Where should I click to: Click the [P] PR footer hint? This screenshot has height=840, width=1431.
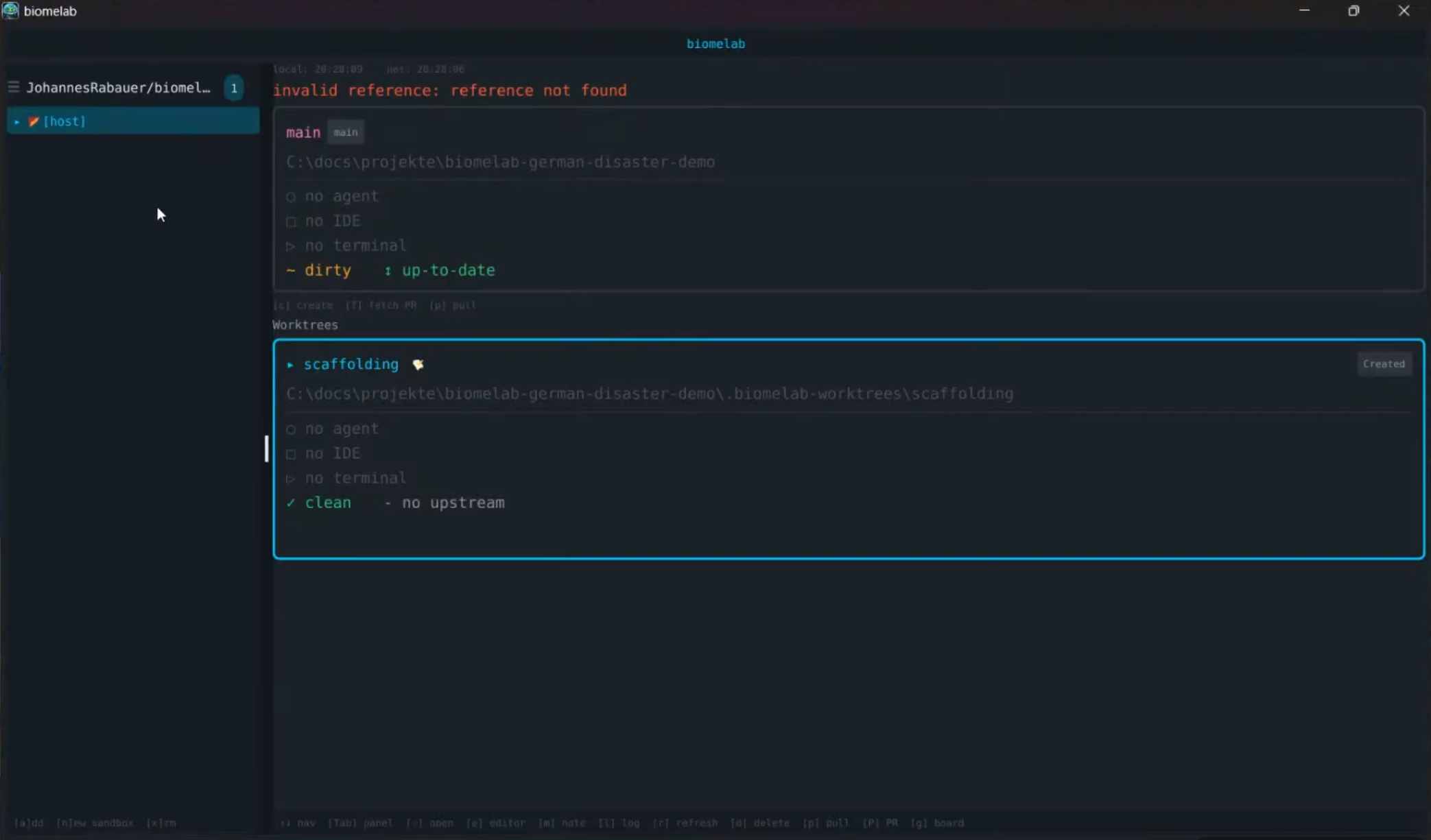click(x=880, y=823)
